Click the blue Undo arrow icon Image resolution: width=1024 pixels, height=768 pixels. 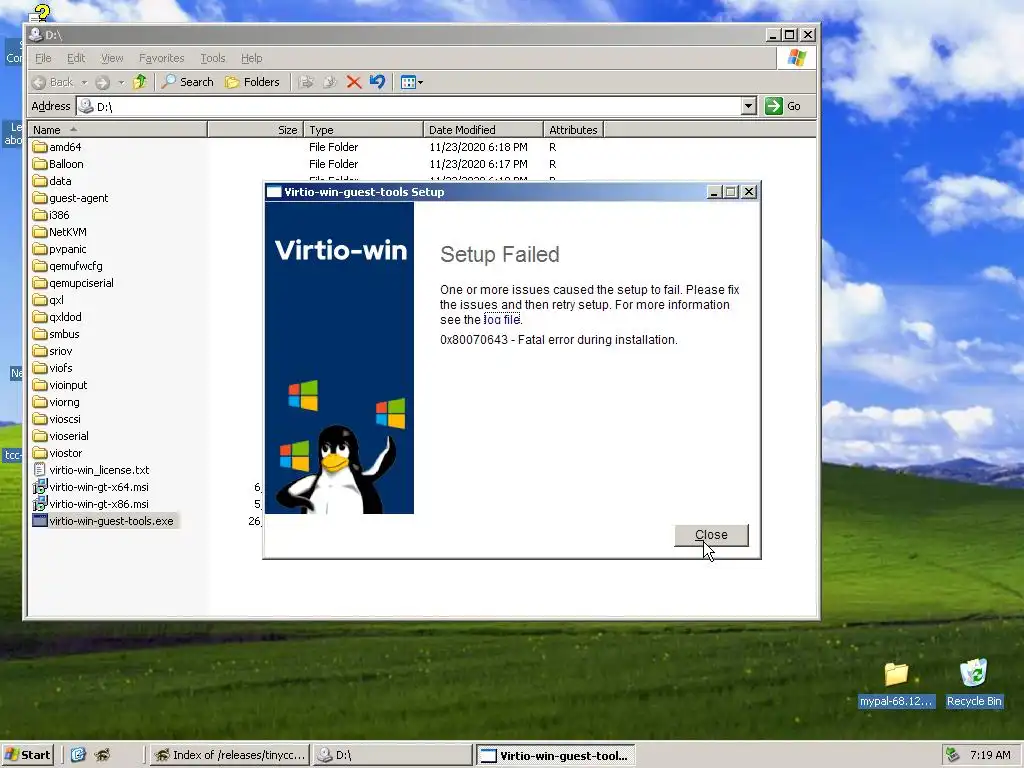(377, 82)
